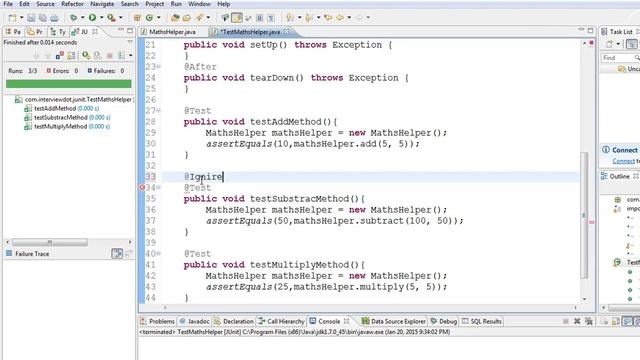This screenshot has height=360, width=640.
Task: Switch to Data Source Explorer tab
Action: pyautogui.click(x=393, y=321)
